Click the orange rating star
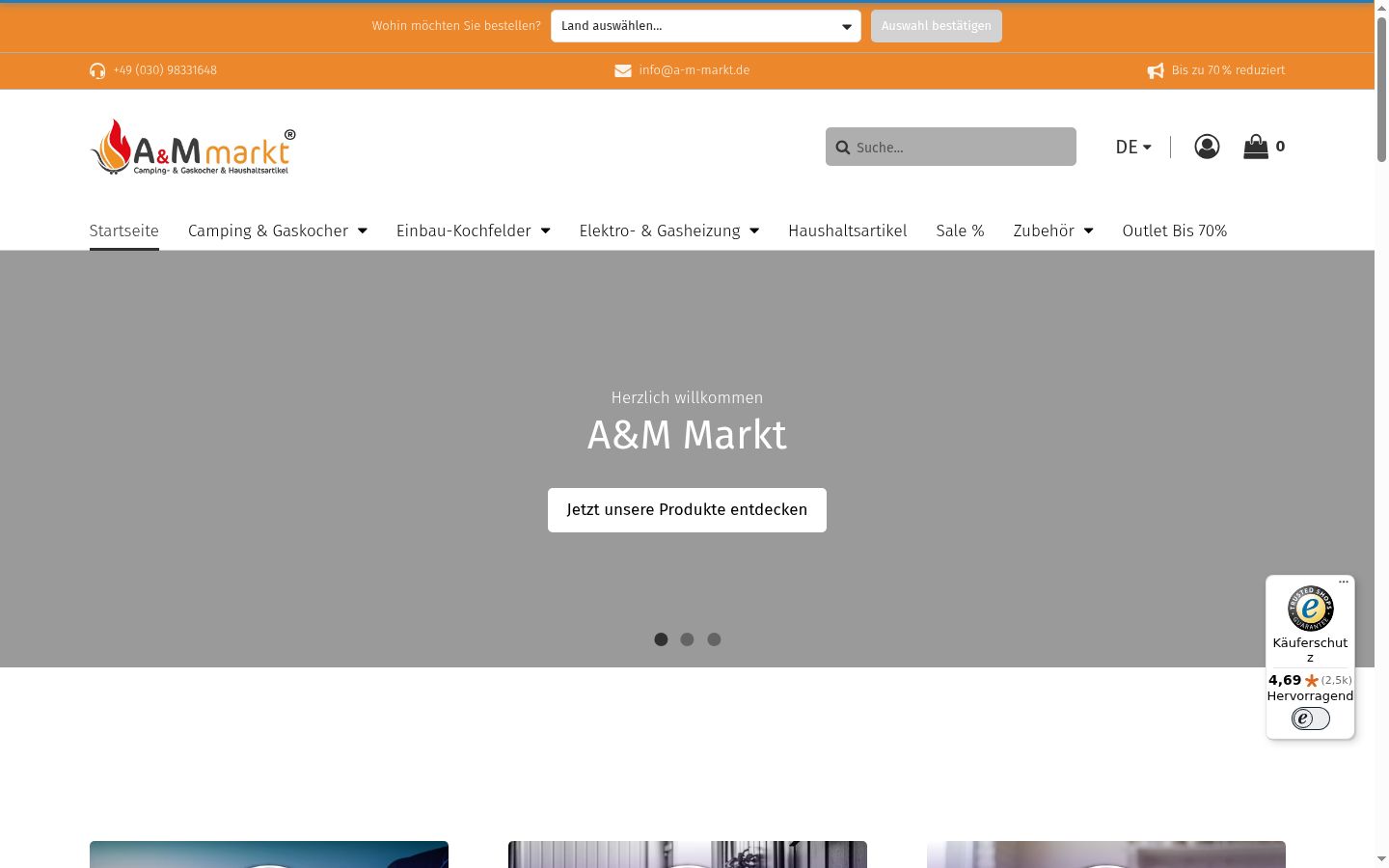The height and width of the screenshot is (868, 1389). 1311,681
